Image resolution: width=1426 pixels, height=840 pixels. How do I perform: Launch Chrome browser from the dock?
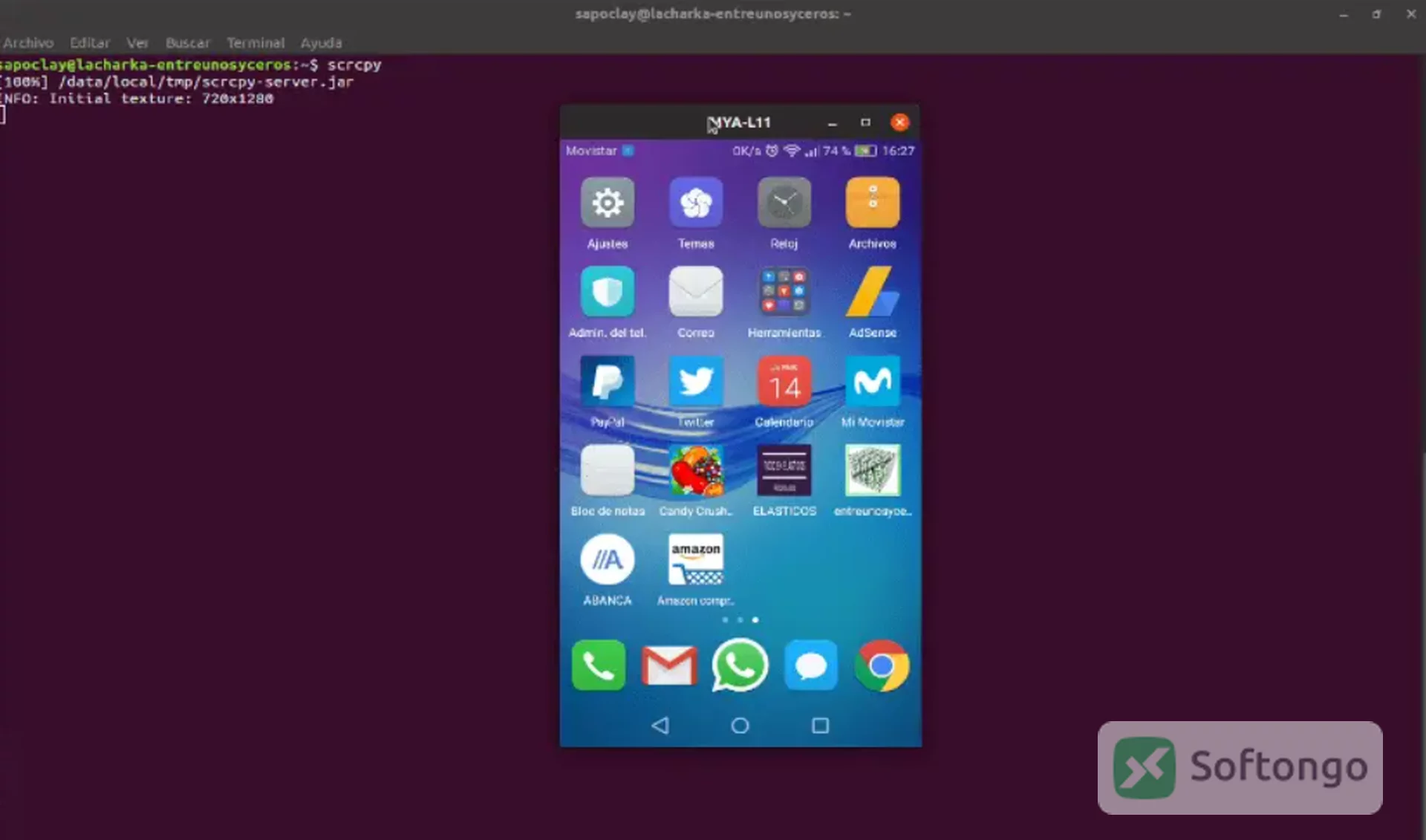tap(882, 665)
